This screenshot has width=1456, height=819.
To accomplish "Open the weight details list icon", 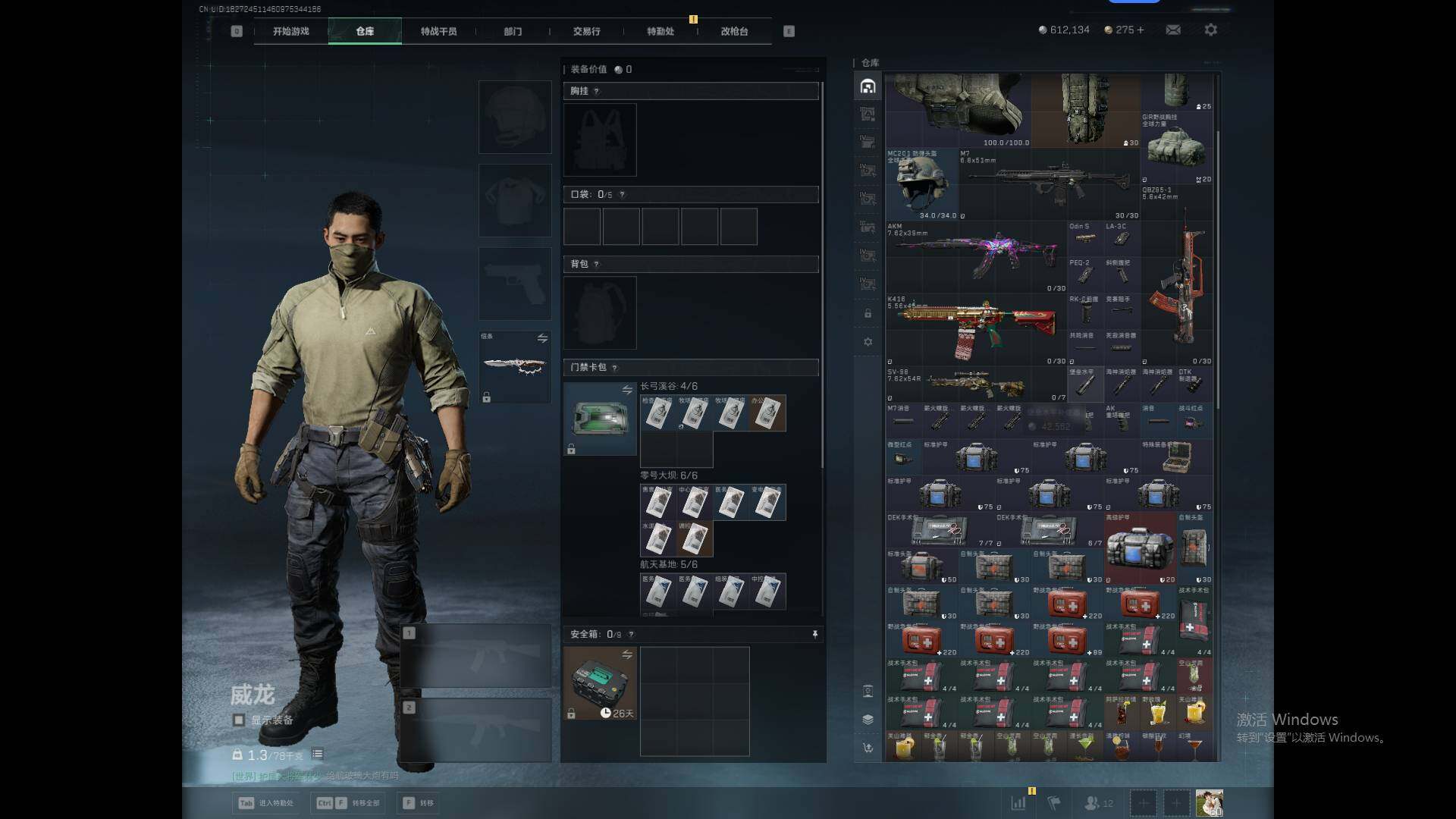I will coord(318,754).
